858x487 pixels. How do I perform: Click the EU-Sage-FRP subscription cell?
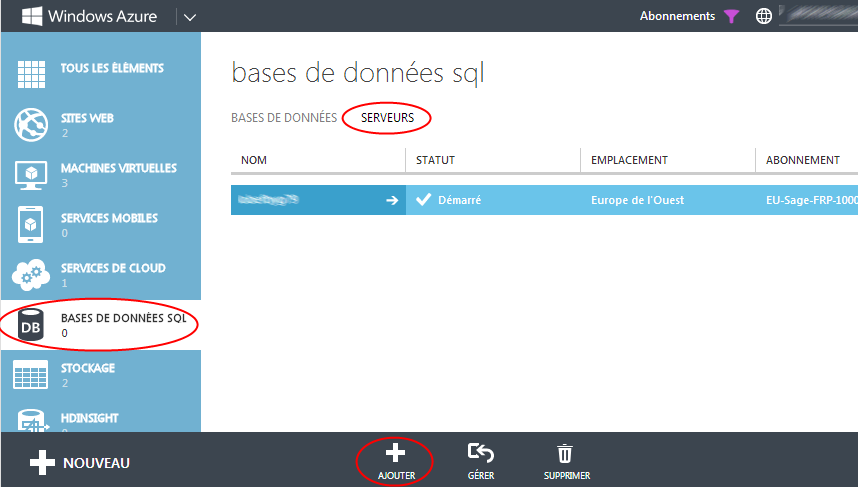coord(812,200)
